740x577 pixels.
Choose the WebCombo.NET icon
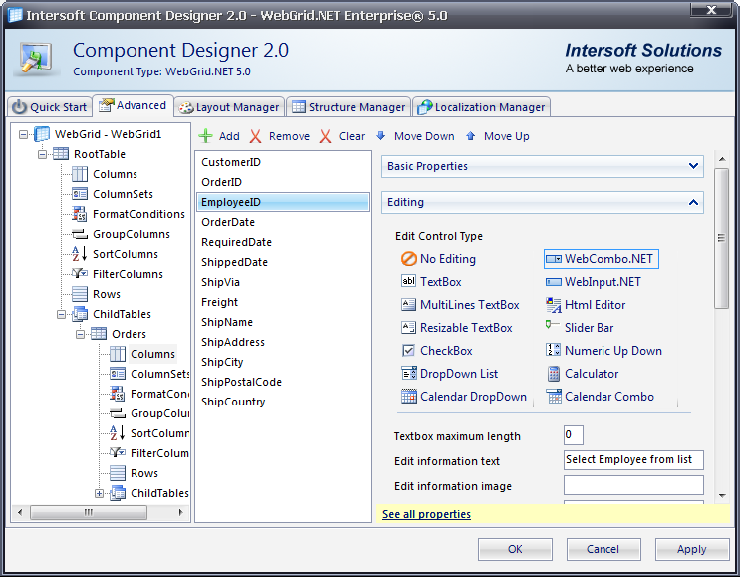pyautogui.click(x=554, y=259)
